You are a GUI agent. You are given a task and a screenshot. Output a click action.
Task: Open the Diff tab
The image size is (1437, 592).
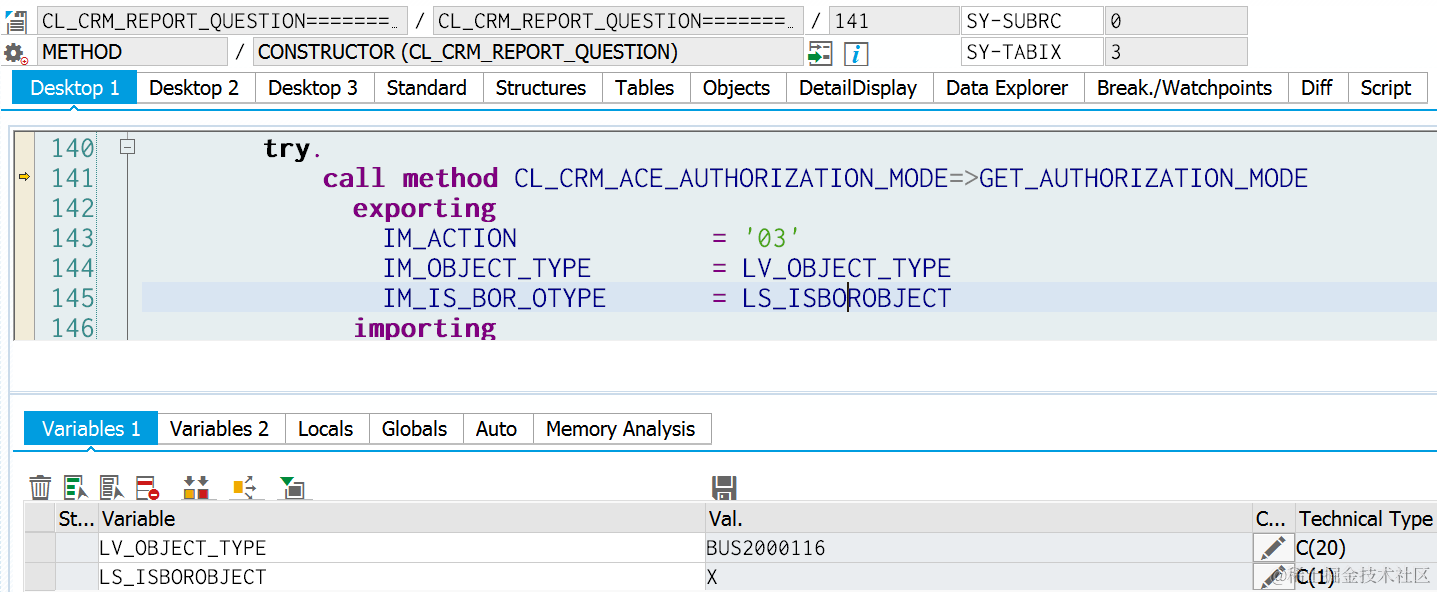(x=1317, y=88)
